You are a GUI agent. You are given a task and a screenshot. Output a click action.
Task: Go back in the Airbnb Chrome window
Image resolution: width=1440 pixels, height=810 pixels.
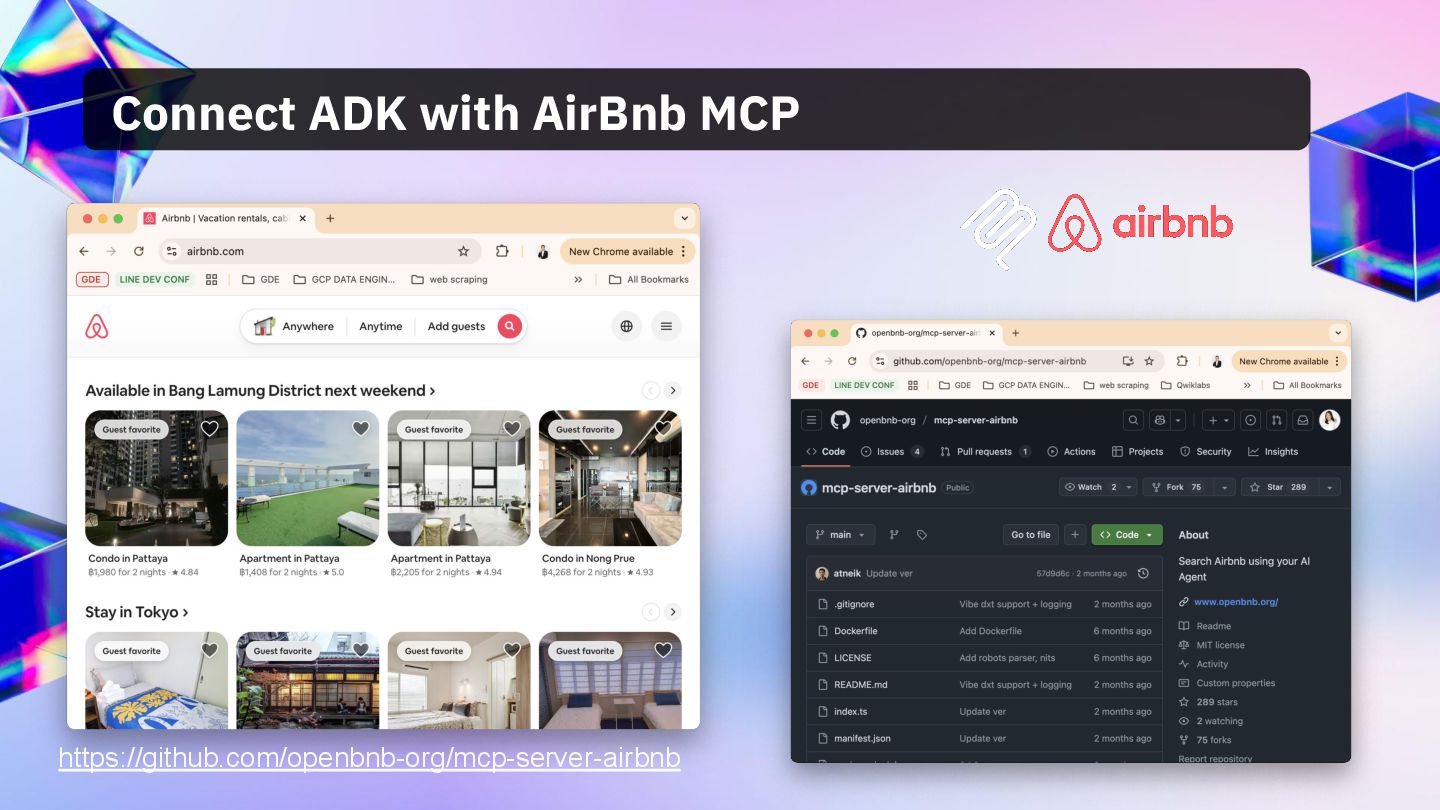tap(84, 251)
